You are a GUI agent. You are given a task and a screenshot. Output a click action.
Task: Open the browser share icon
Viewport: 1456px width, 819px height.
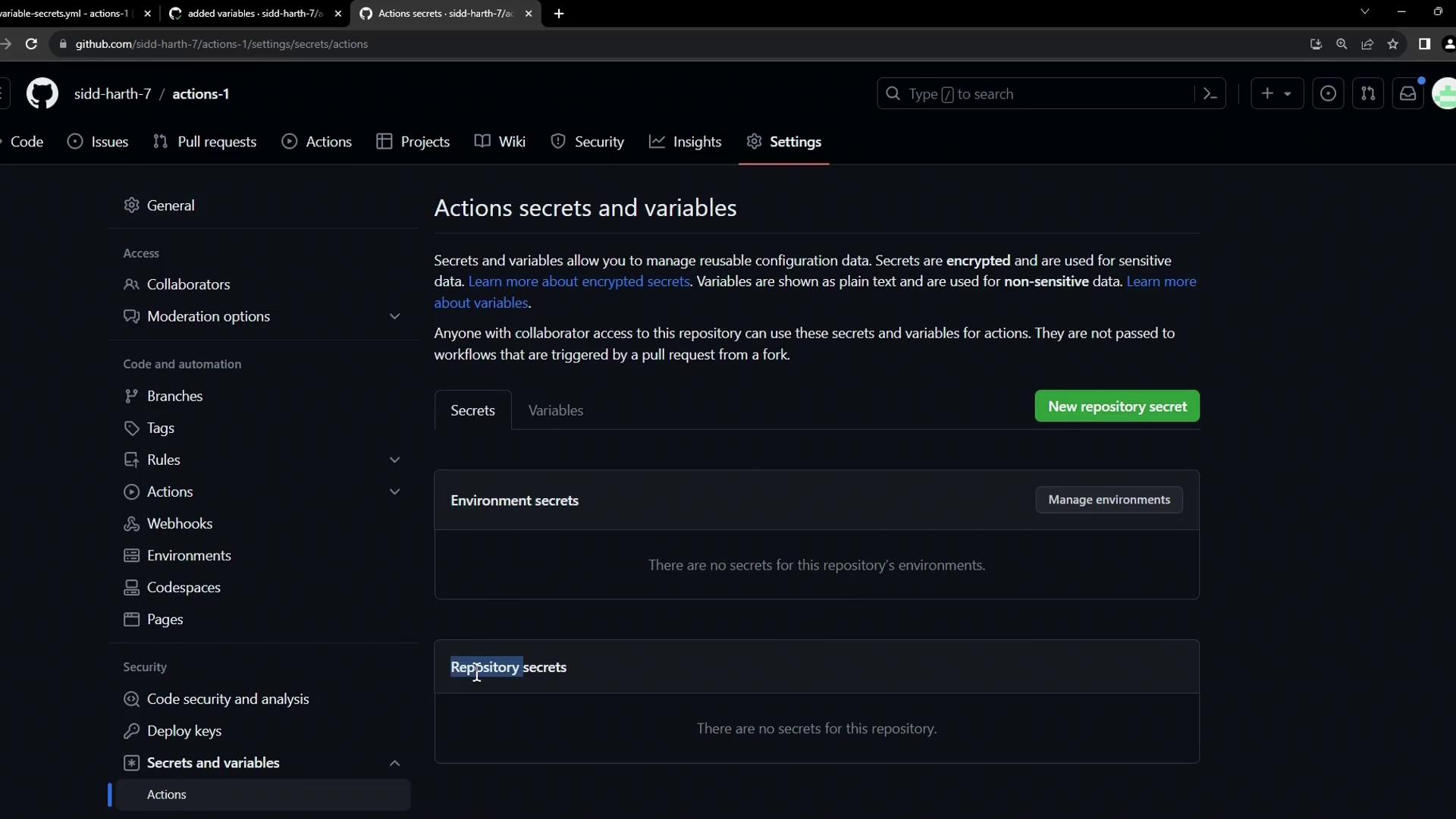1367,44
